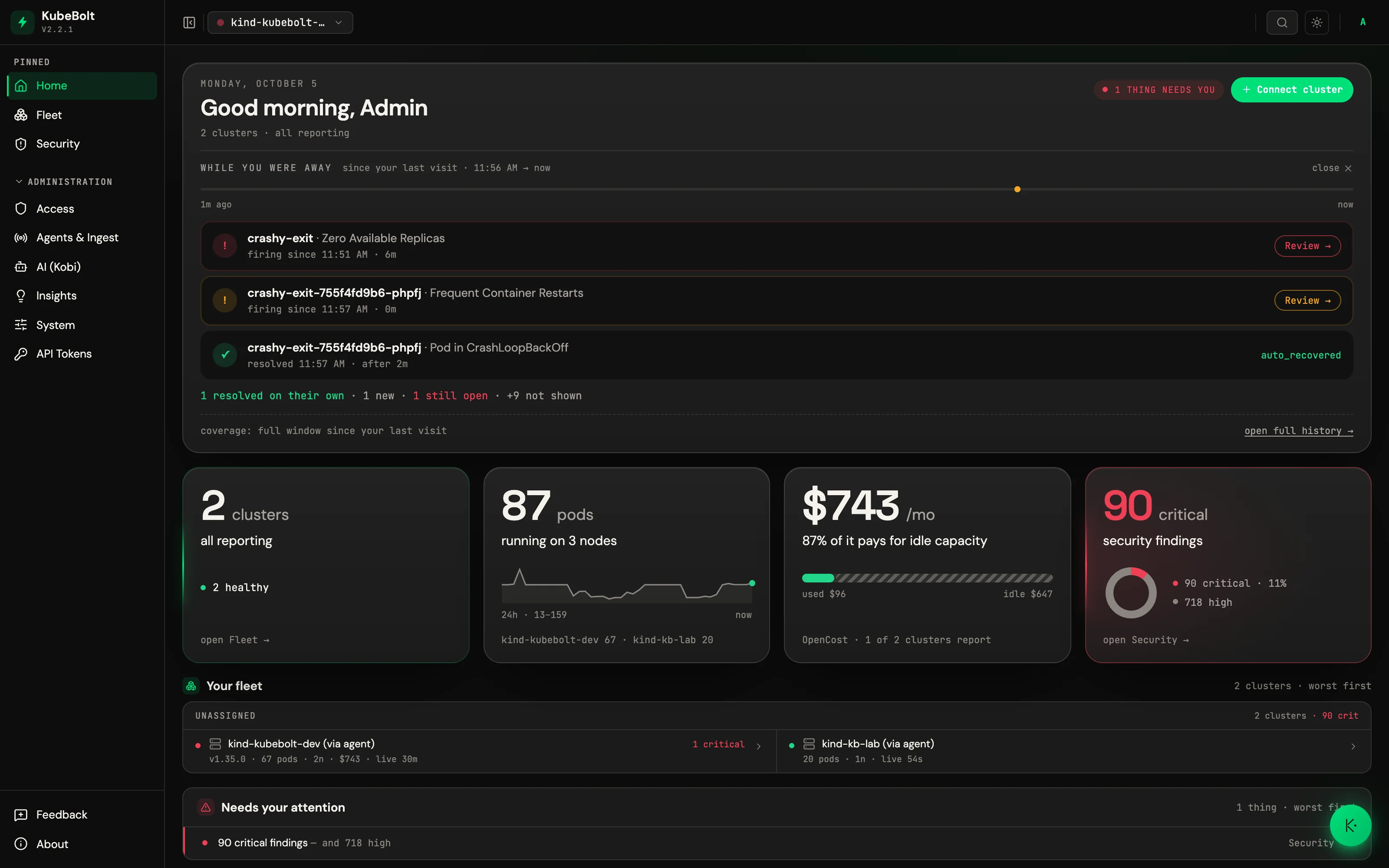Click the orange timeline event marker

[x=1017, y=189]
